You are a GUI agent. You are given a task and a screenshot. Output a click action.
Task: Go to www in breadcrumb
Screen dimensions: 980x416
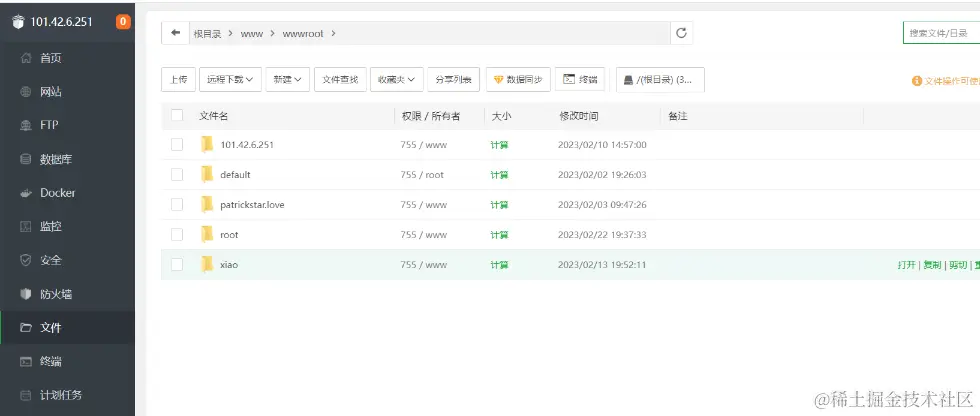(x=251, y=34)
